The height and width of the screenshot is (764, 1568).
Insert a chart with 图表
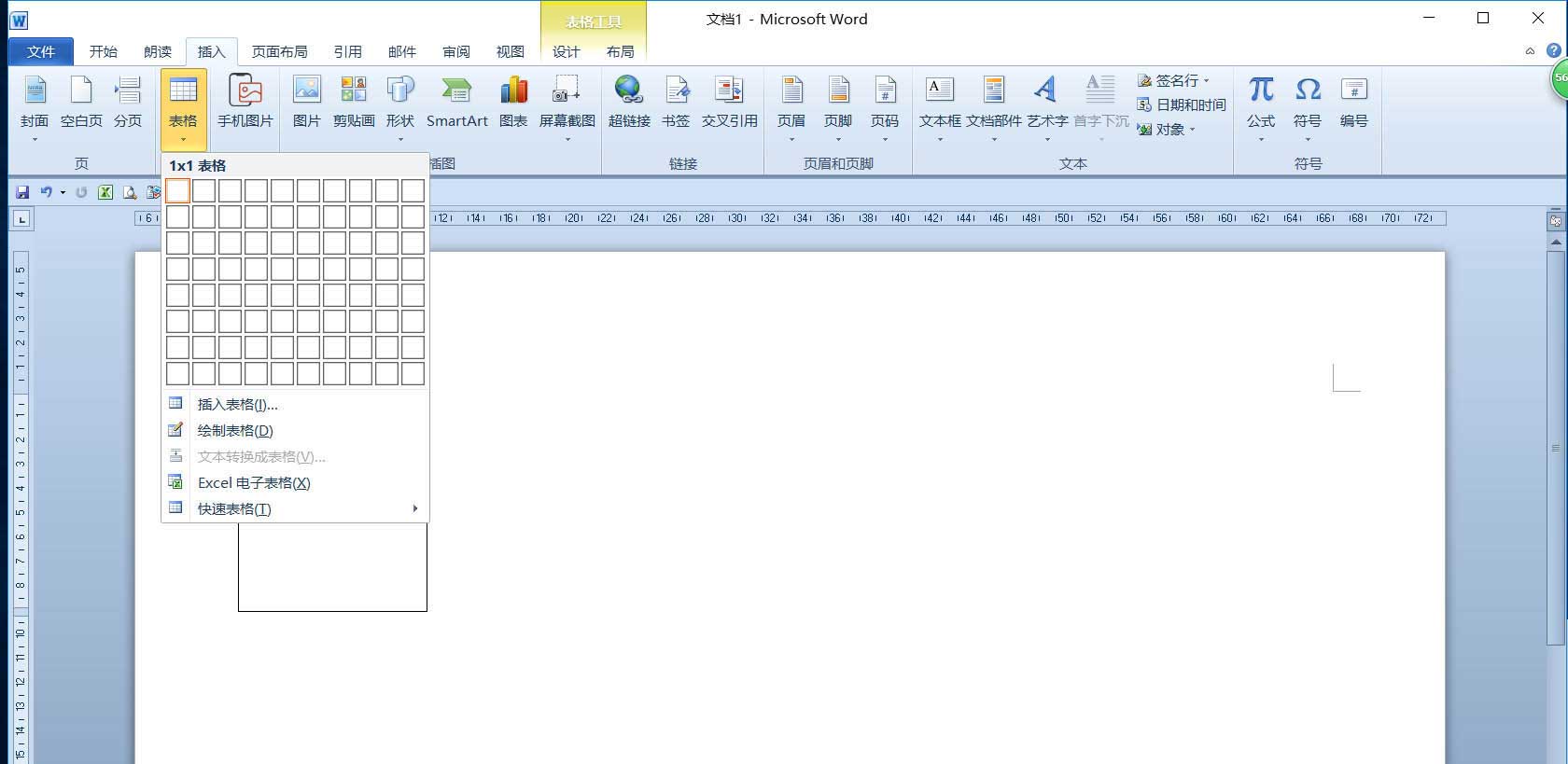tap(513, 104)
